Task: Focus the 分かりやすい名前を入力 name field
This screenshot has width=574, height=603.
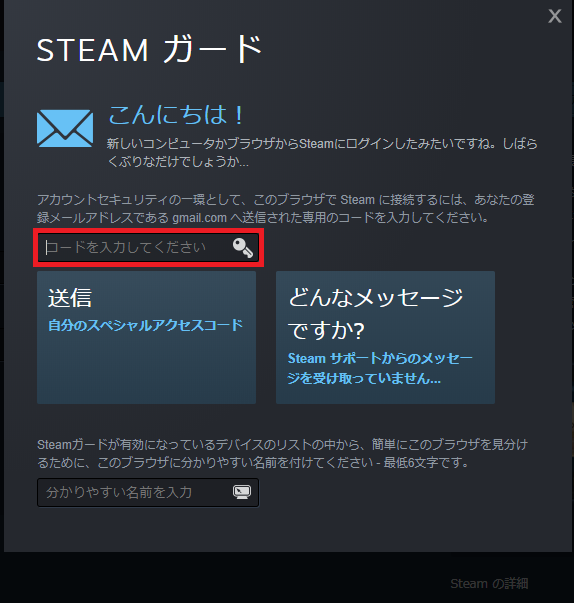Action: click(x=148, y=493)
